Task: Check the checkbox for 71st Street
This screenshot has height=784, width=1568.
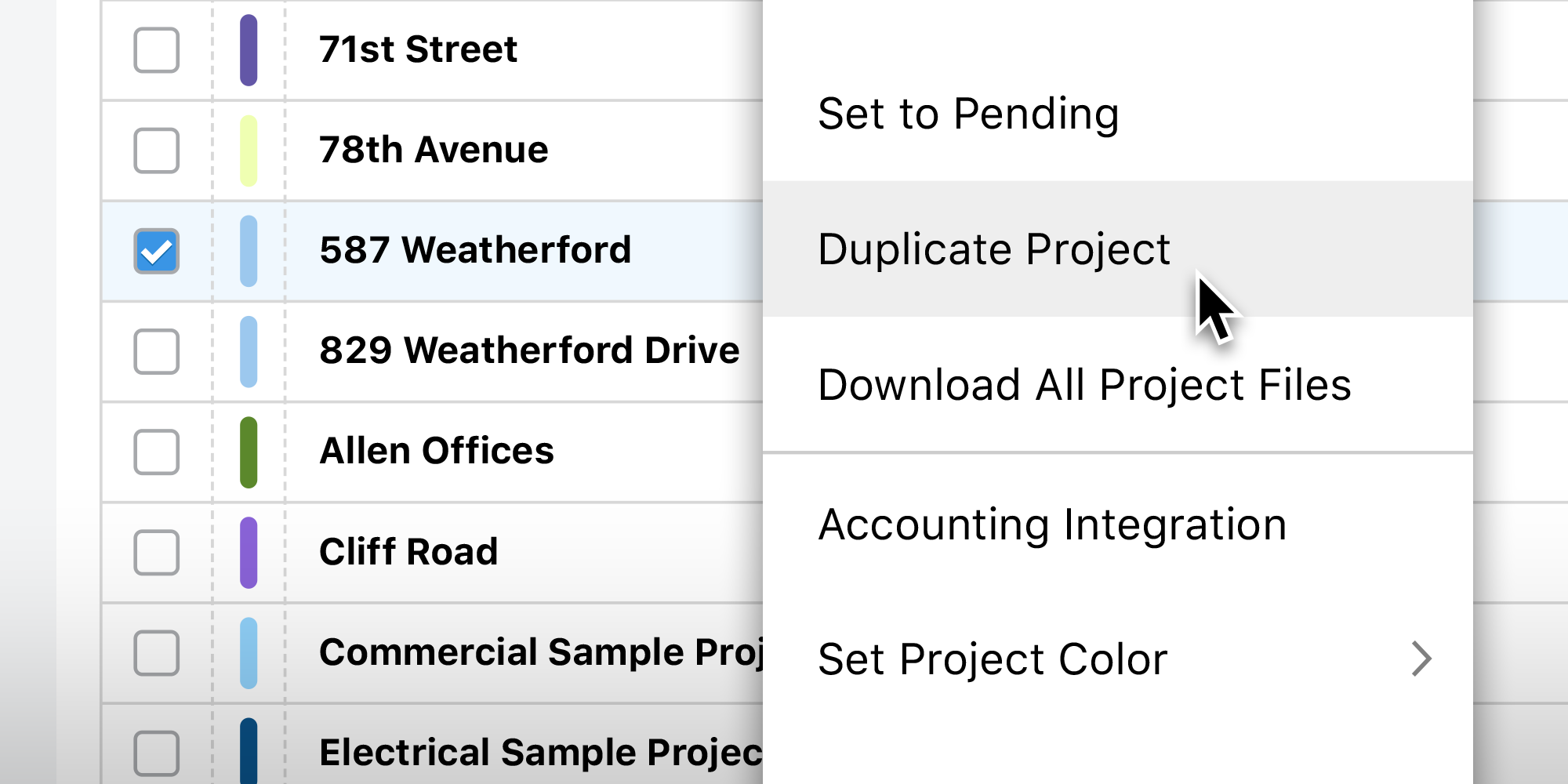Action: 156,49
